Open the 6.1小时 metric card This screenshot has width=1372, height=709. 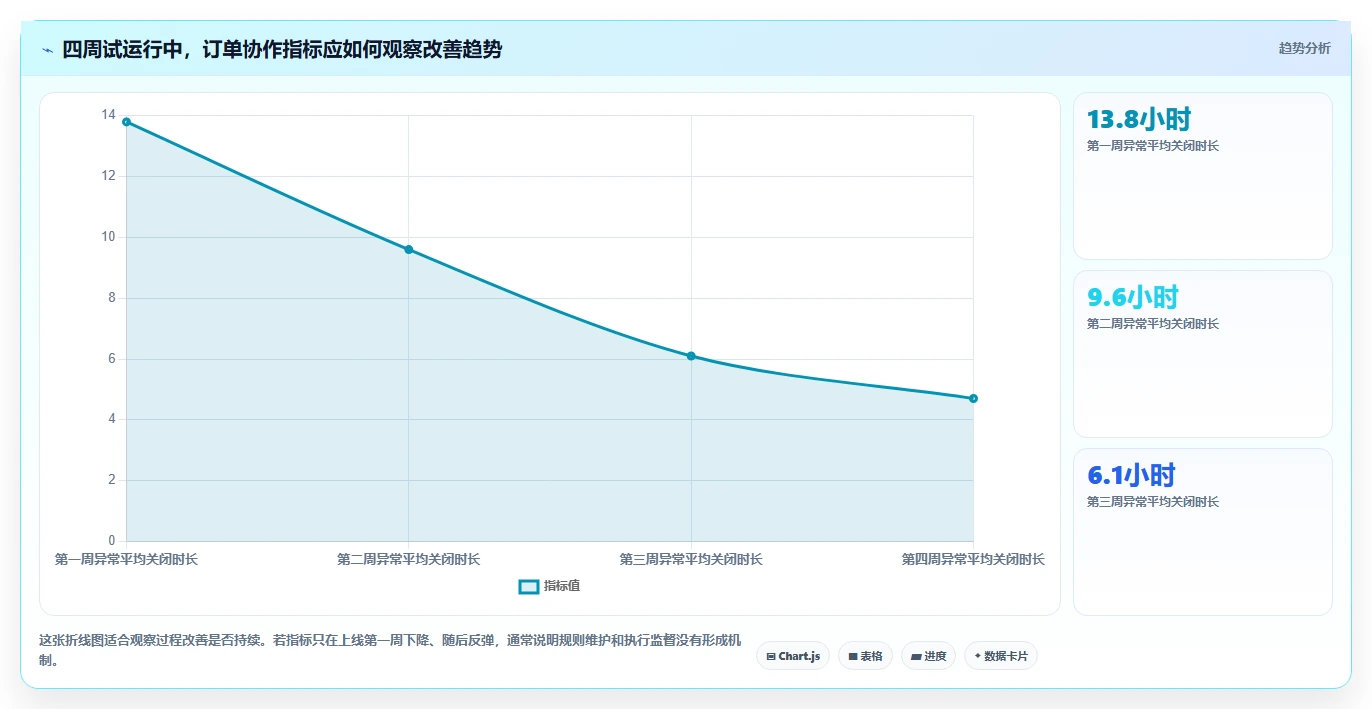[x=1202, y=532]
